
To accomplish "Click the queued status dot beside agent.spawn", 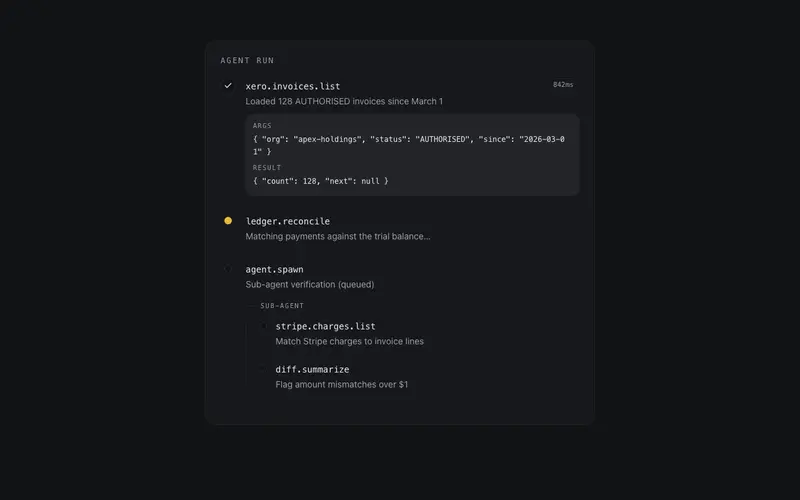I will pos(228,269).
